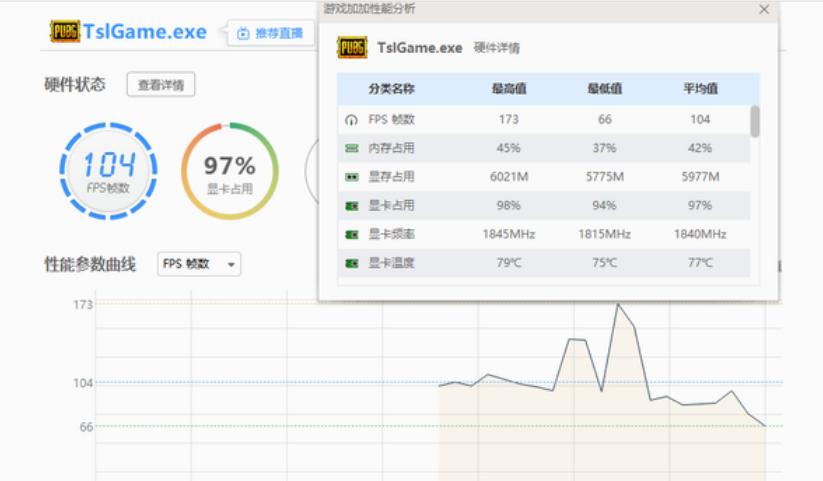
Task: Click the GPU frequency 1845MHz cell
Action: (x=509, y=234)
